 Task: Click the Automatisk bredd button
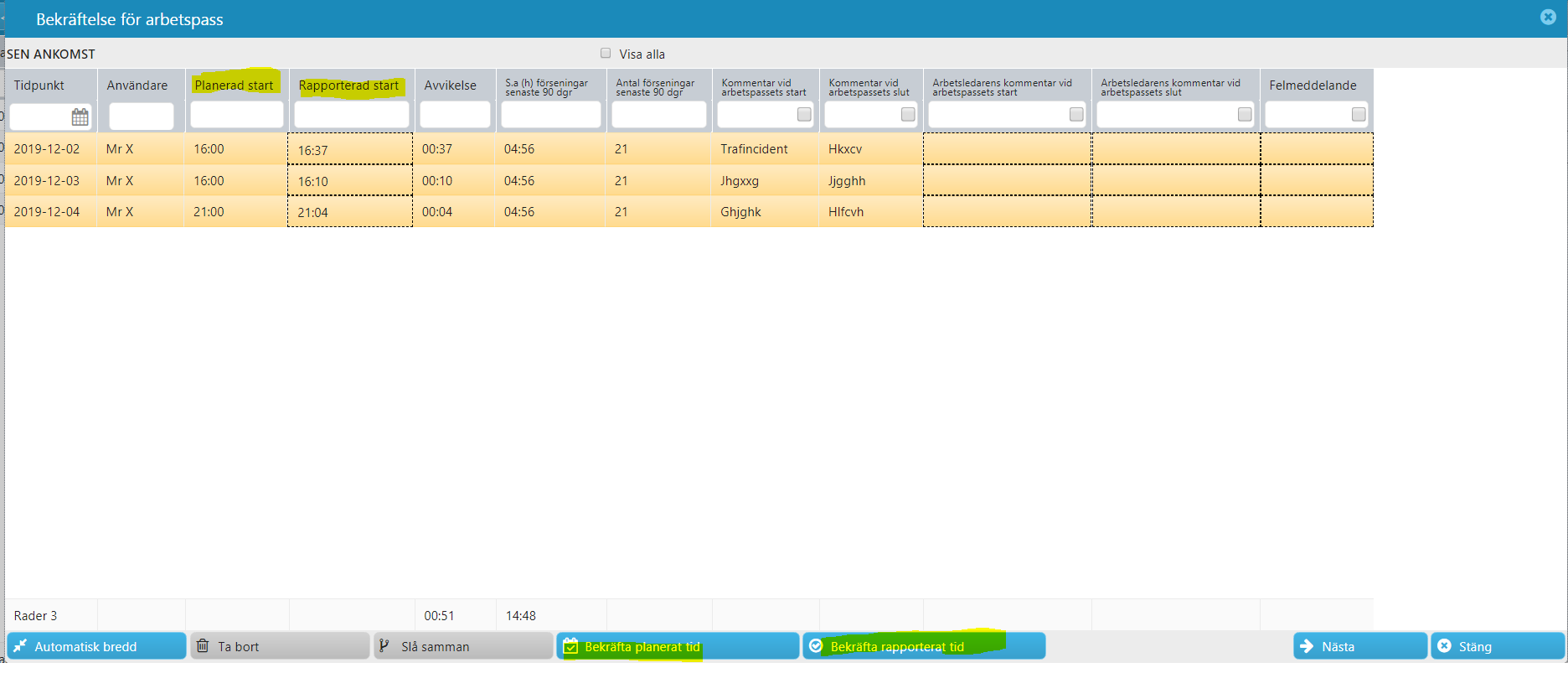coord(96,646)
